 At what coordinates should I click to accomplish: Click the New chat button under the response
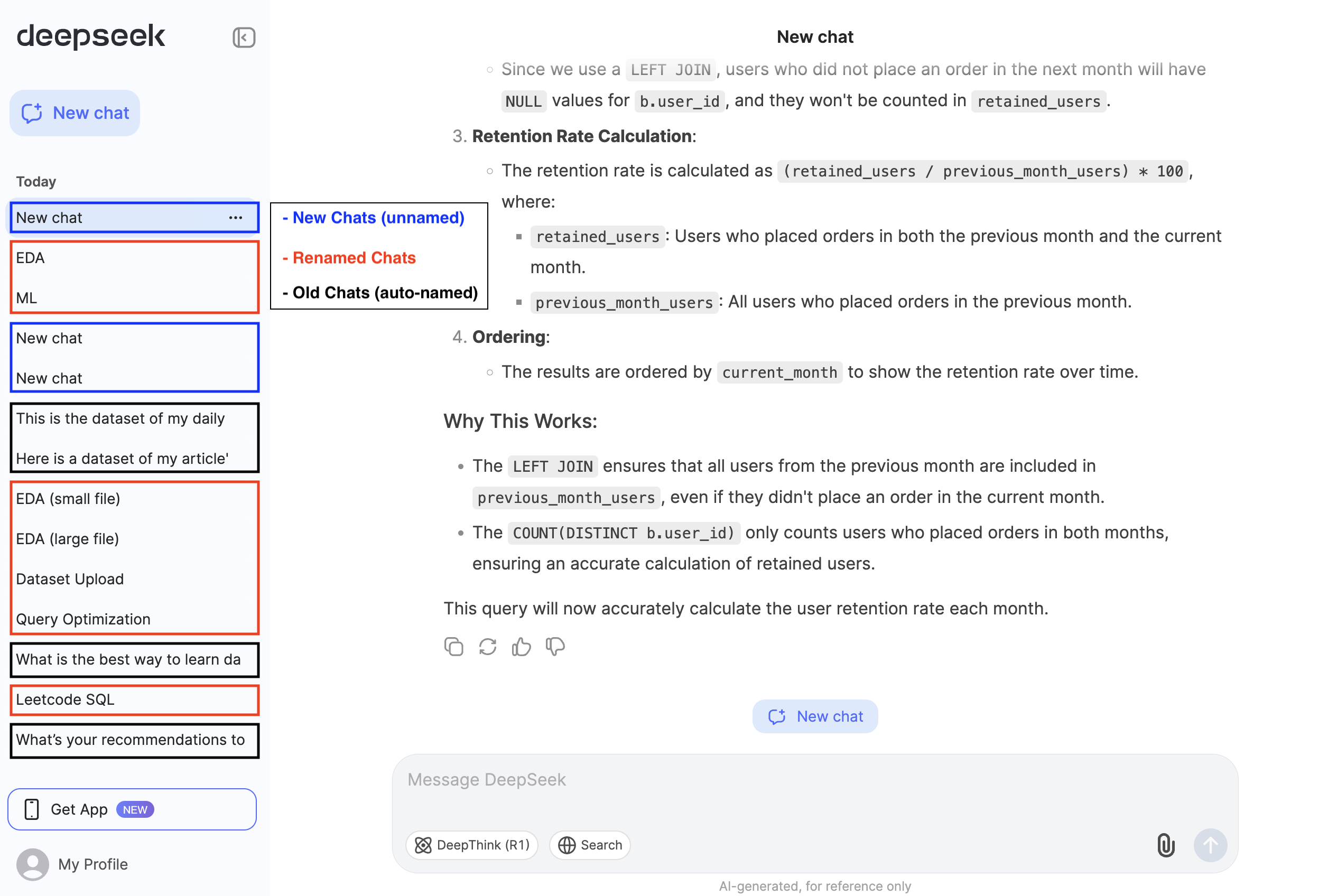pyautogui.click(x=815, y=716)
